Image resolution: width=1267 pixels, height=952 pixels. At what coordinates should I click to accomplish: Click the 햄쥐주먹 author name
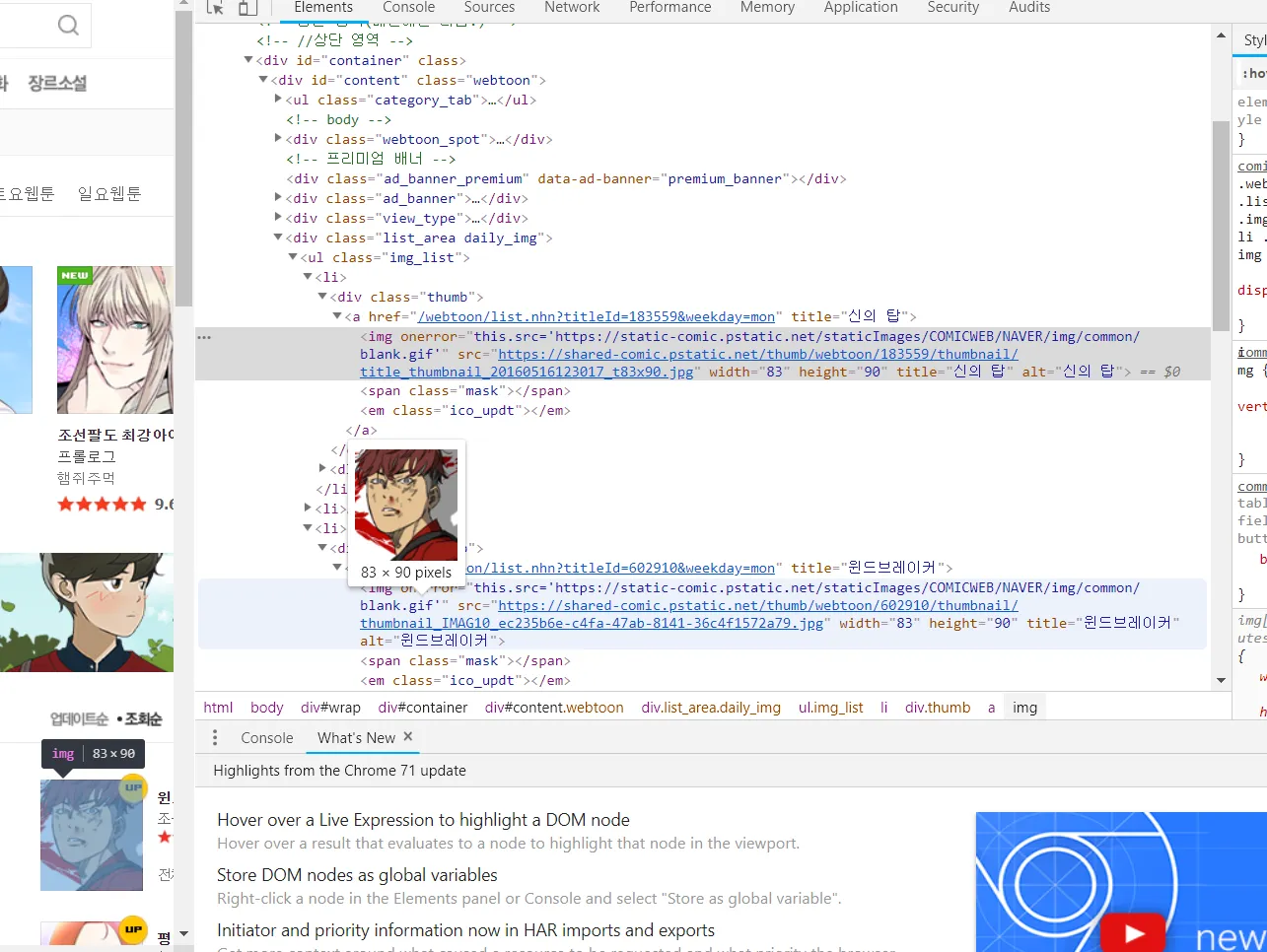pyautogui.click(x=86, y=478)
